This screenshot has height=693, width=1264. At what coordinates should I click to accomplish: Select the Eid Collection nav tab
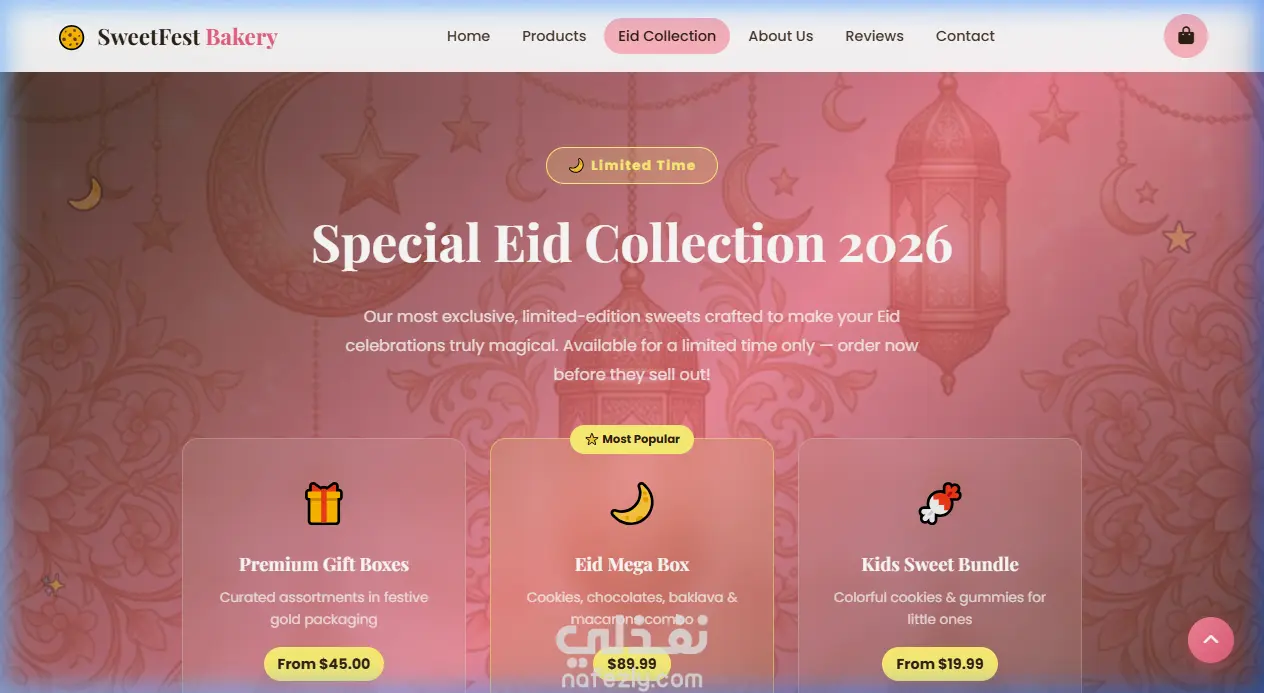point(667,36)
